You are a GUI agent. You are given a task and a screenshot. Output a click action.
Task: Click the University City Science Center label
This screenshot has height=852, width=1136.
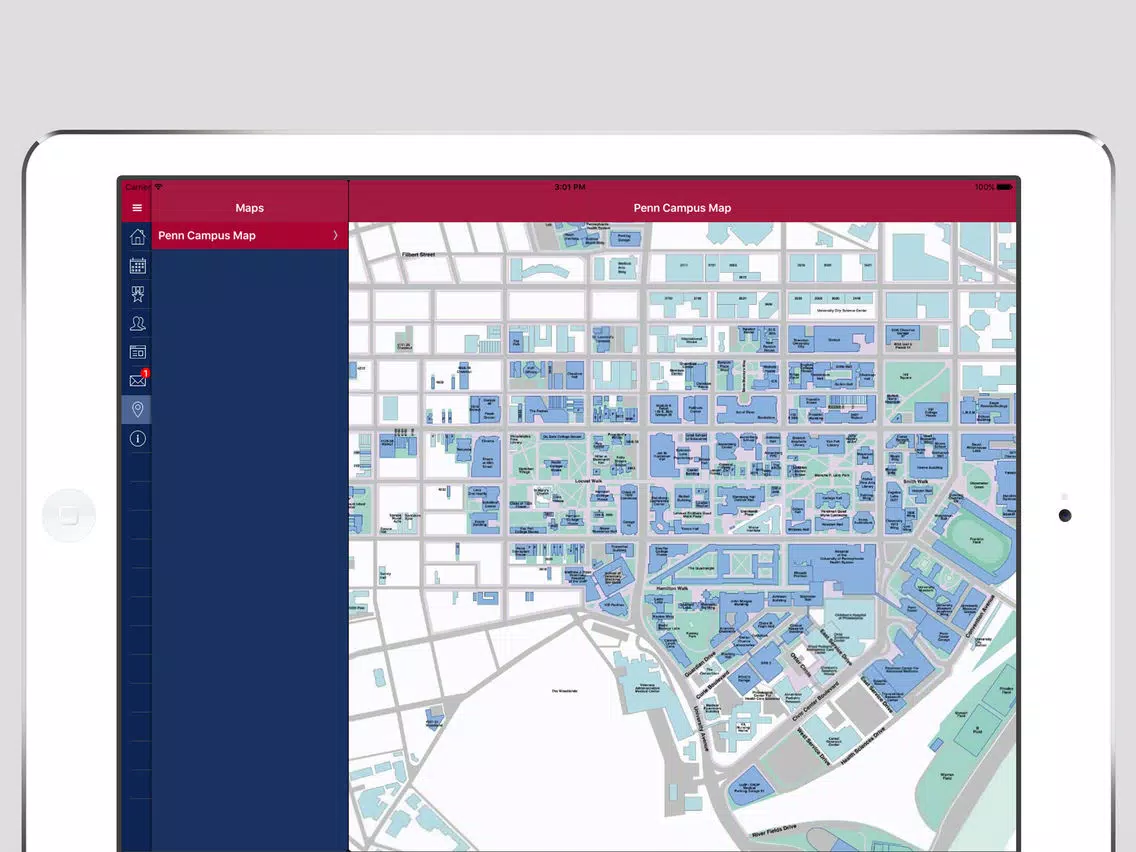coord(842,310)
